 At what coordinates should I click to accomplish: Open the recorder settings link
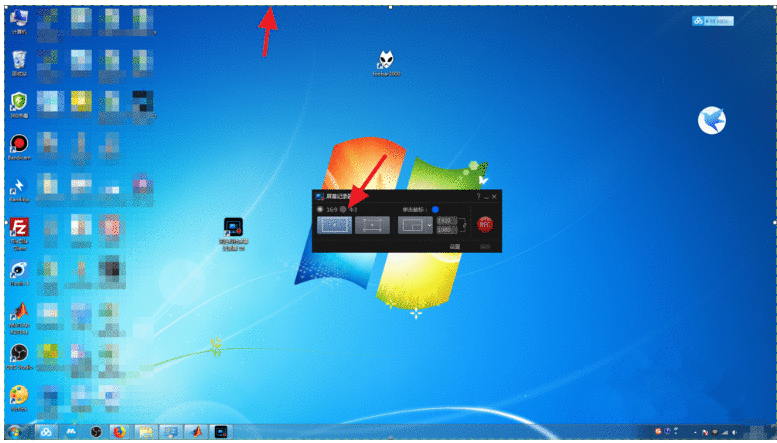(454, 246)
